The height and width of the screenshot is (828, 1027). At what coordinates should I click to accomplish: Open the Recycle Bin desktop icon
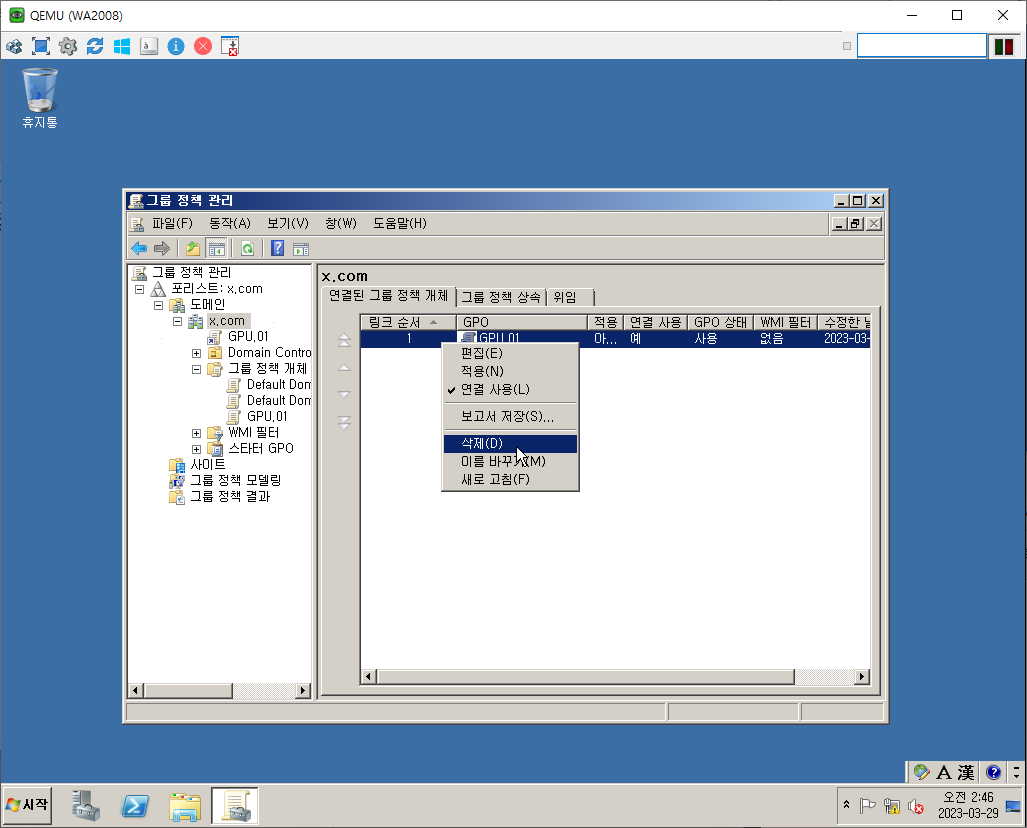coord(40,98)
